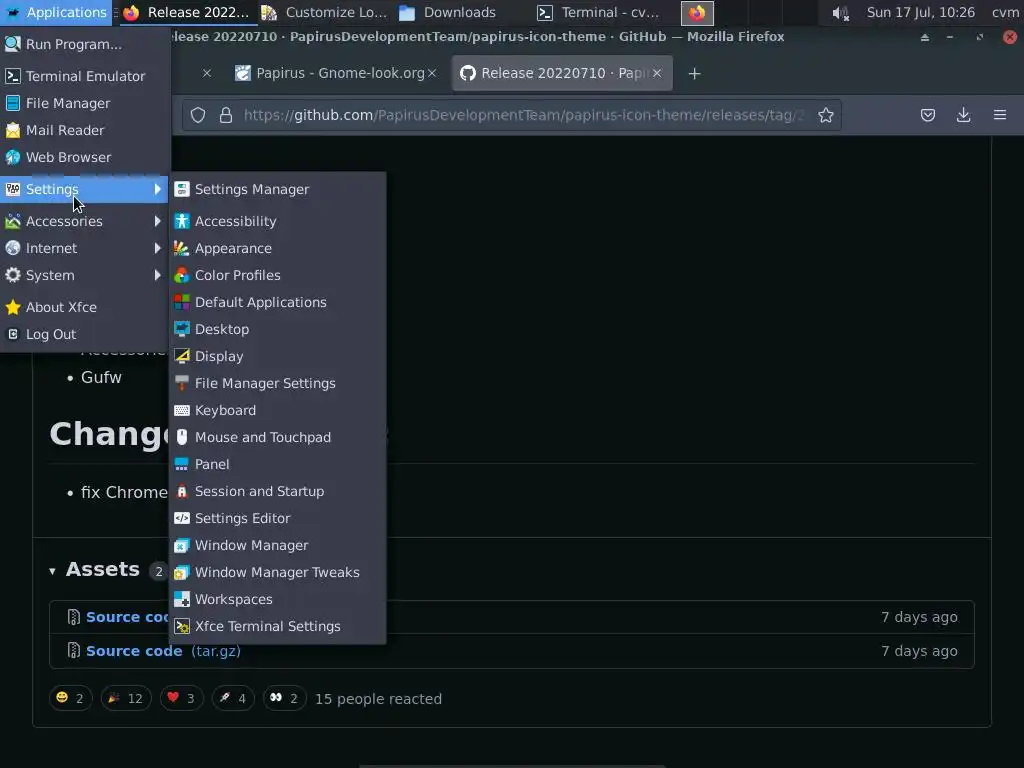Click the Window Manager Tweaks icon

(182, 572)
